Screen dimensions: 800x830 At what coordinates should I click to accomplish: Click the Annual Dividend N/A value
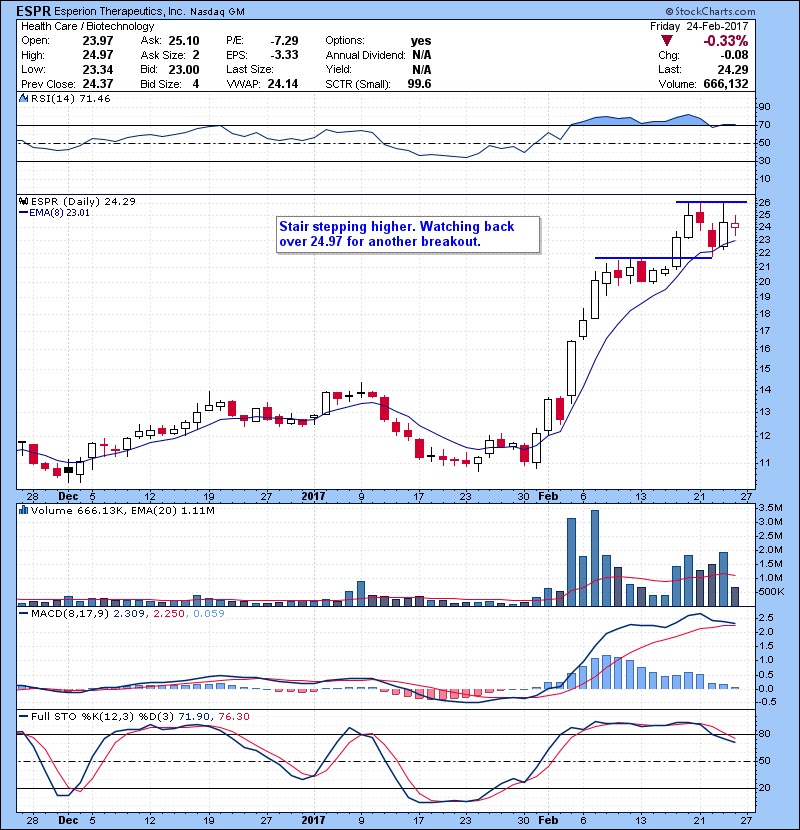coord(422,55)
